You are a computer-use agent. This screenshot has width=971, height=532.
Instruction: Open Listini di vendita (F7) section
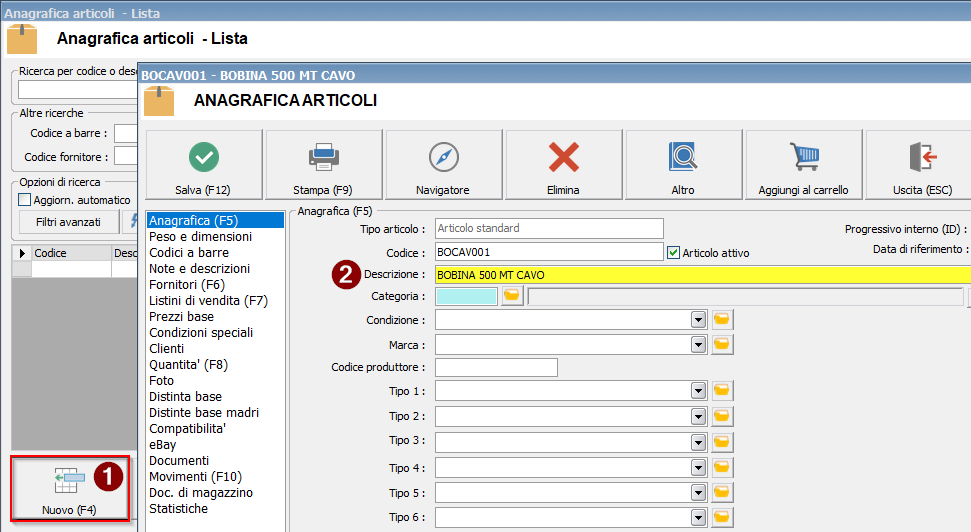[x=208, y=301]
